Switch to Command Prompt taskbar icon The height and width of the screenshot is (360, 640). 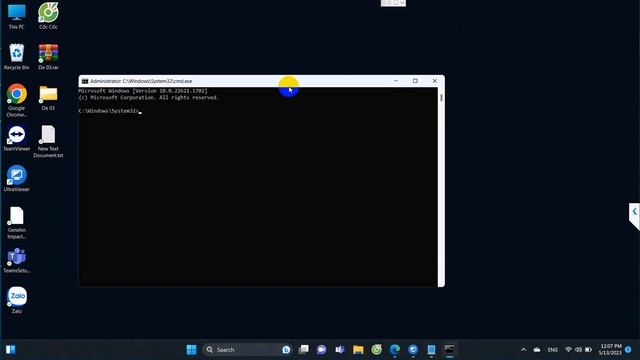449,350
